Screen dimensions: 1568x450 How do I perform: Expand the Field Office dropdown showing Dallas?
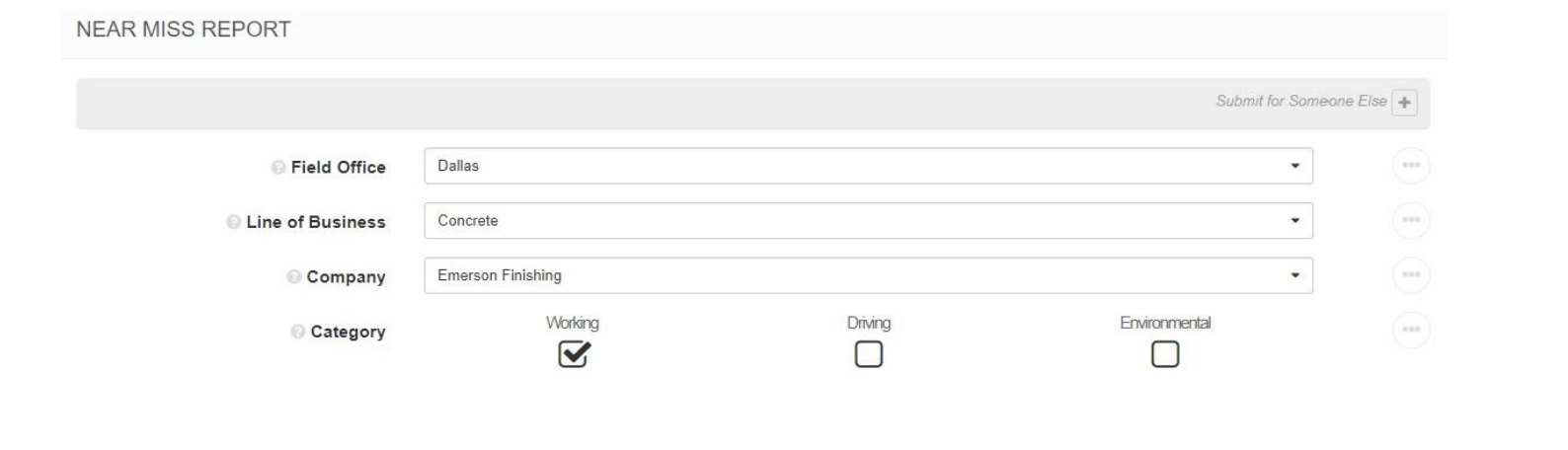coord(869,166)
